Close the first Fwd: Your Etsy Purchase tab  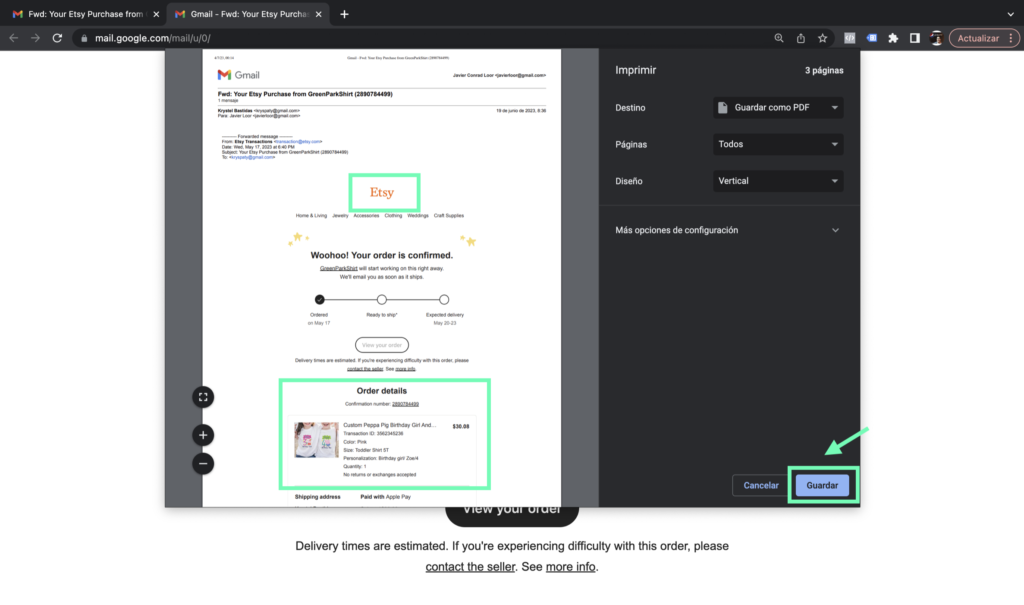pos(156,14)
